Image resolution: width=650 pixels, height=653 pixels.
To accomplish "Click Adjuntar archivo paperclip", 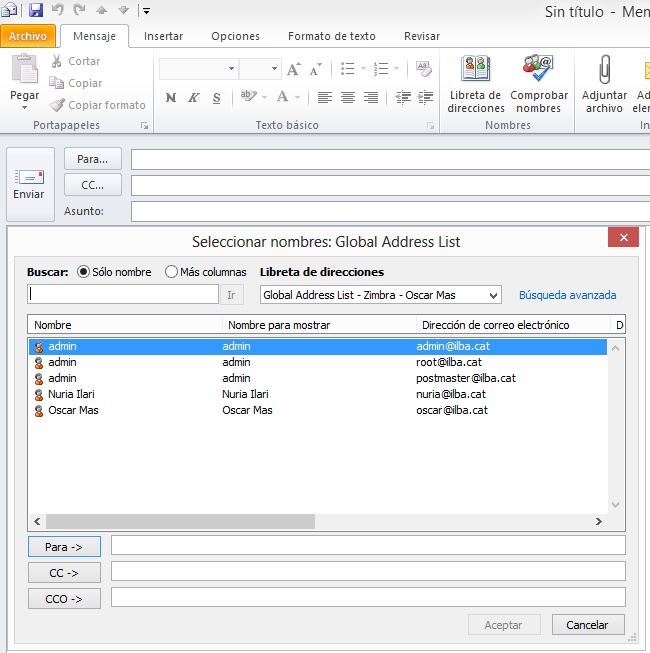I will coord(604,84).
